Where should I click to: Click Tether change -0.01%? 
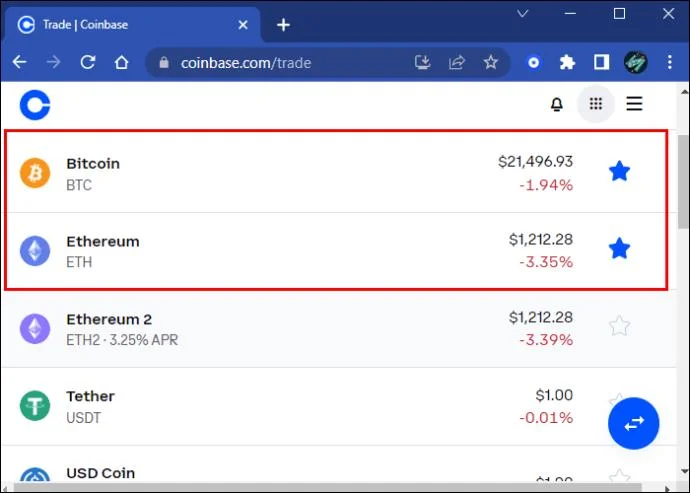(546, 417)
